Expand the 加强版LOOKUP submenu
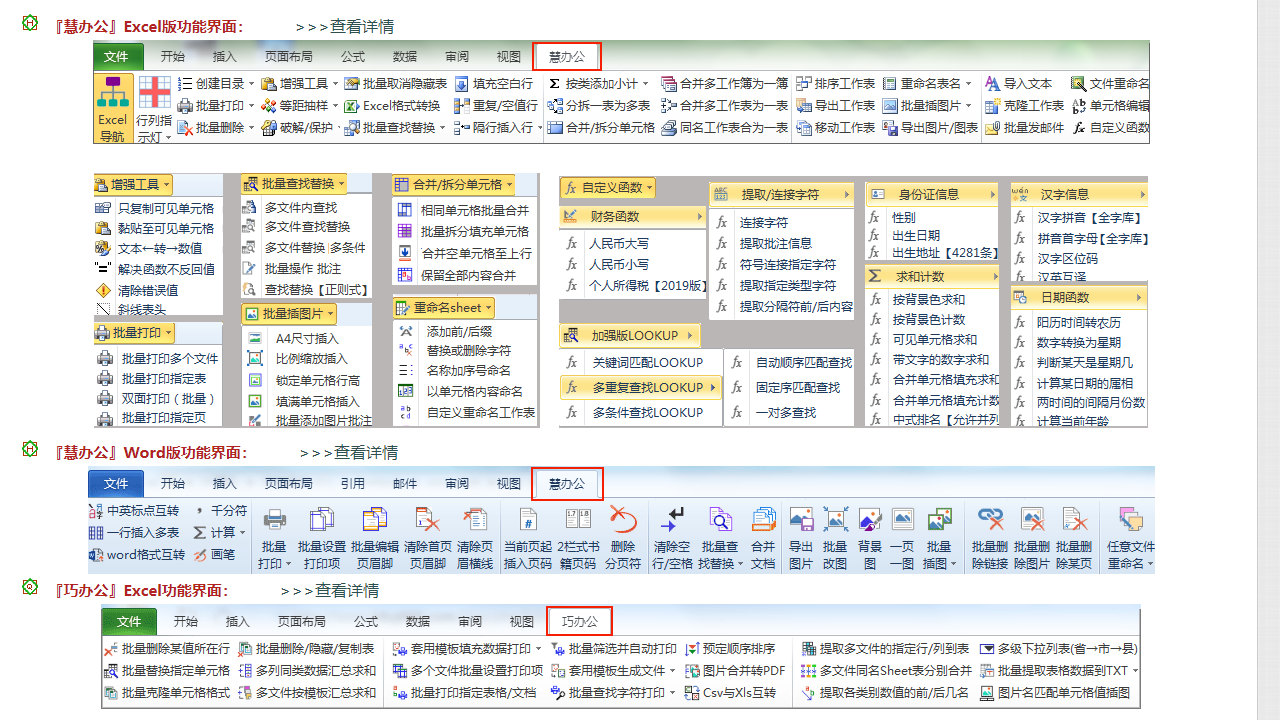Image resolution: width=1280 pixels, height=720 pixels. click(x=630, y=335)
